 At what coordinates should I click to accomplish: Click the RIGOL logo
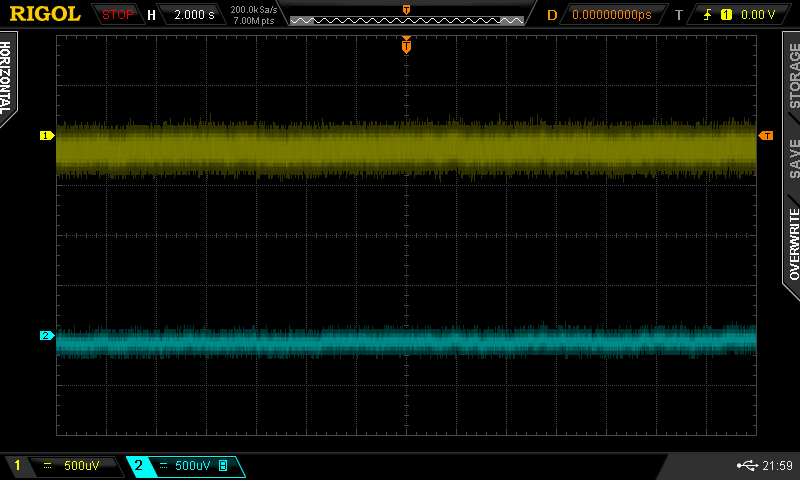click(x=45, y=14)
